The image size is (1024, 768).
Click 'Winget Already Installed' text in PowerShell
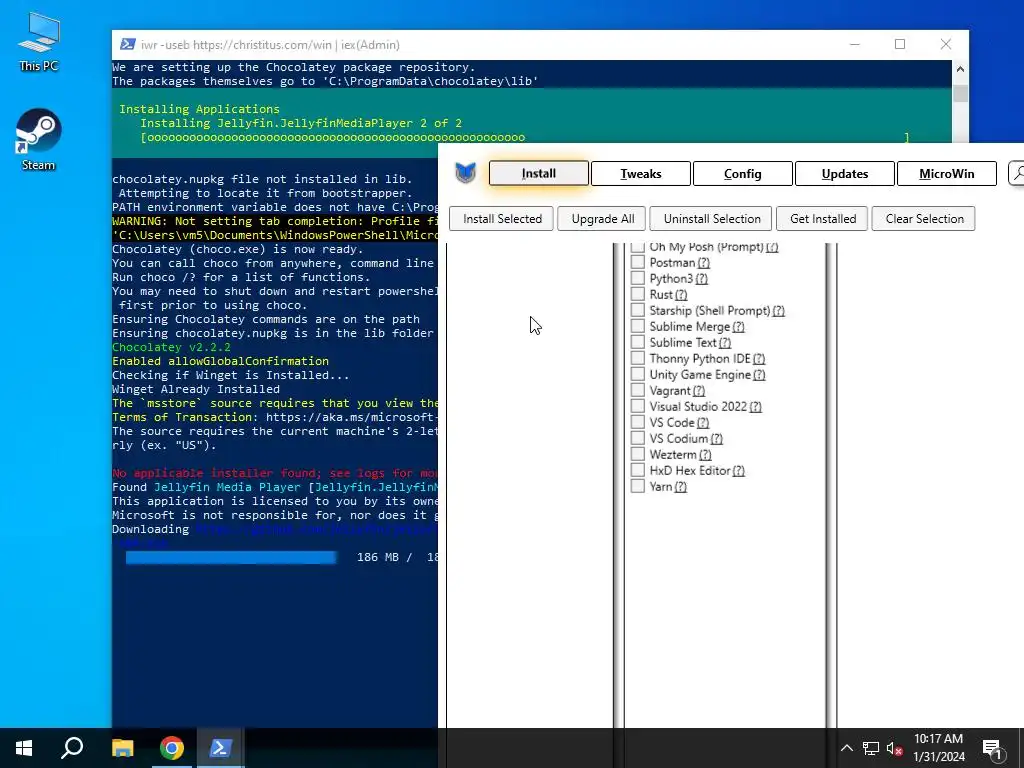tap(196, 389)
